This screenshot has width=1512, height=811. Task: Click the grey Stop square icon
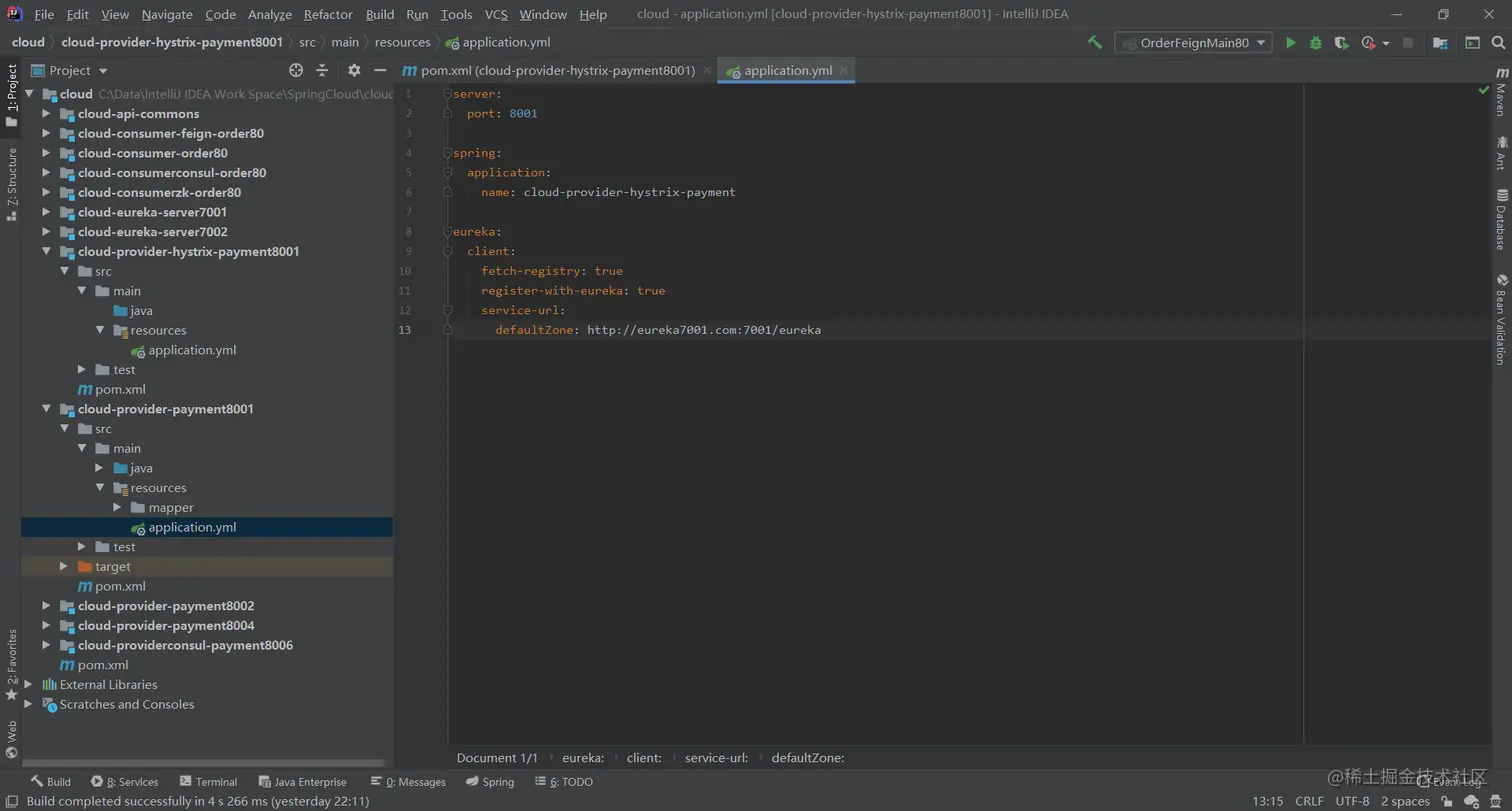coord(1408,43)
